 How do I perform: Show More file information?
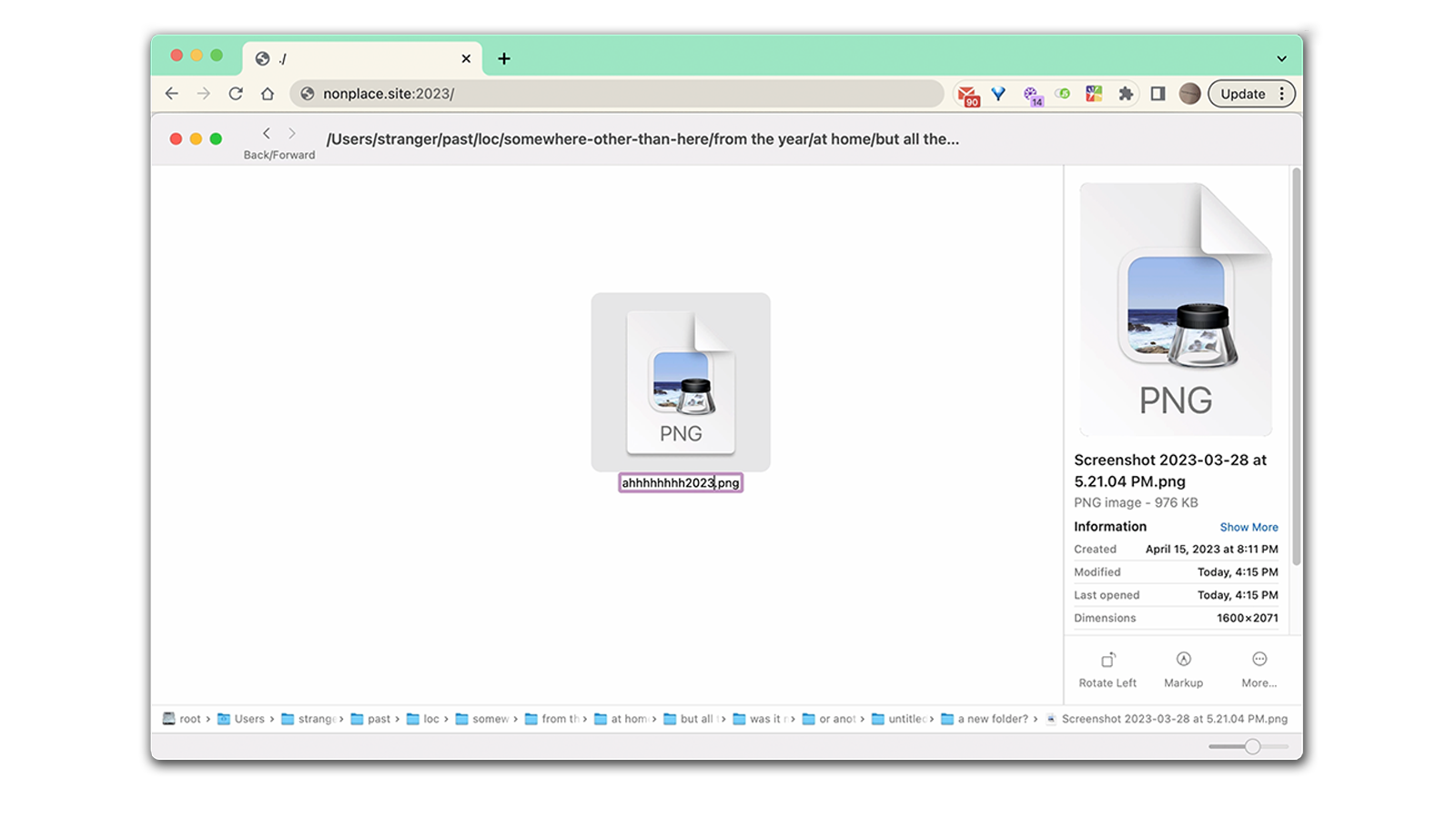1249,527
